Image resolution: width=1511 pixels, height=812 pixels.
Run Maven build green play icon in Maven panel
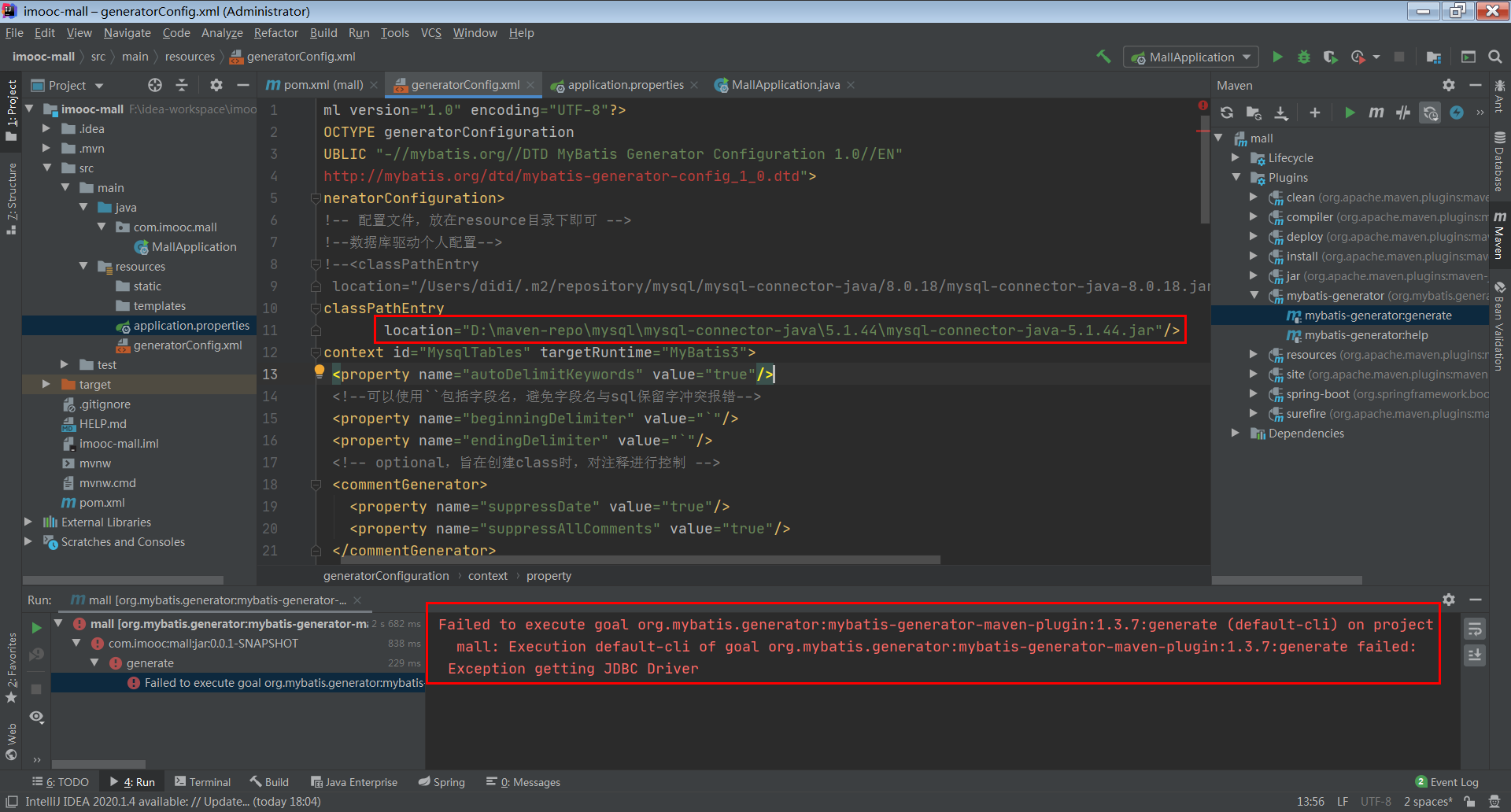coord(1350,113)
